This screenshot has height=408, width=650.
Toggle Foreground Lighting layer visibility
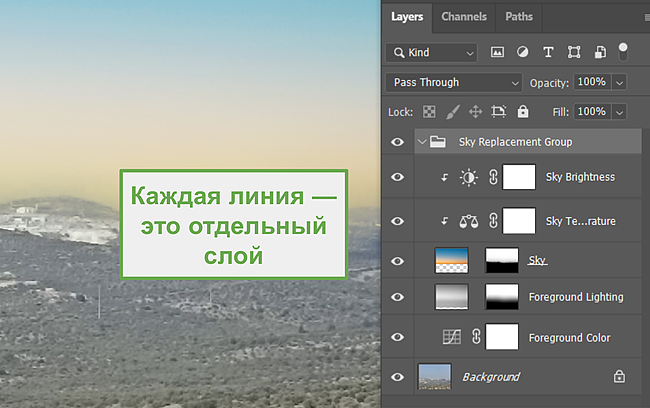click(x=397, y=297)
